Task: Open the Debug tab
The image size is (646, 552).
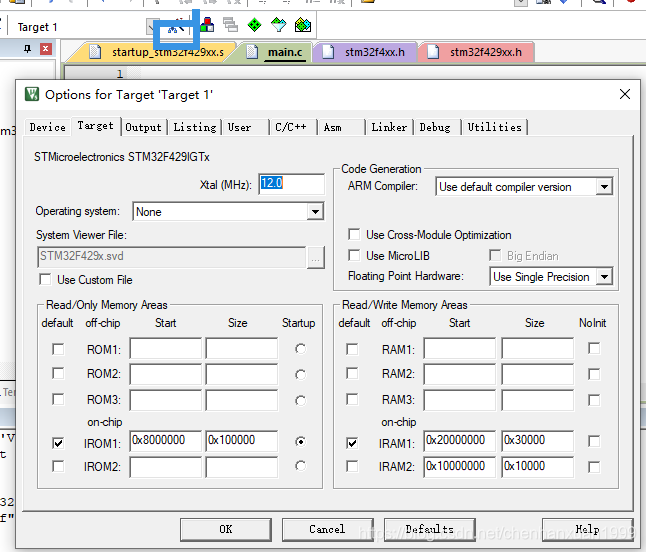Action: point(435,127)
